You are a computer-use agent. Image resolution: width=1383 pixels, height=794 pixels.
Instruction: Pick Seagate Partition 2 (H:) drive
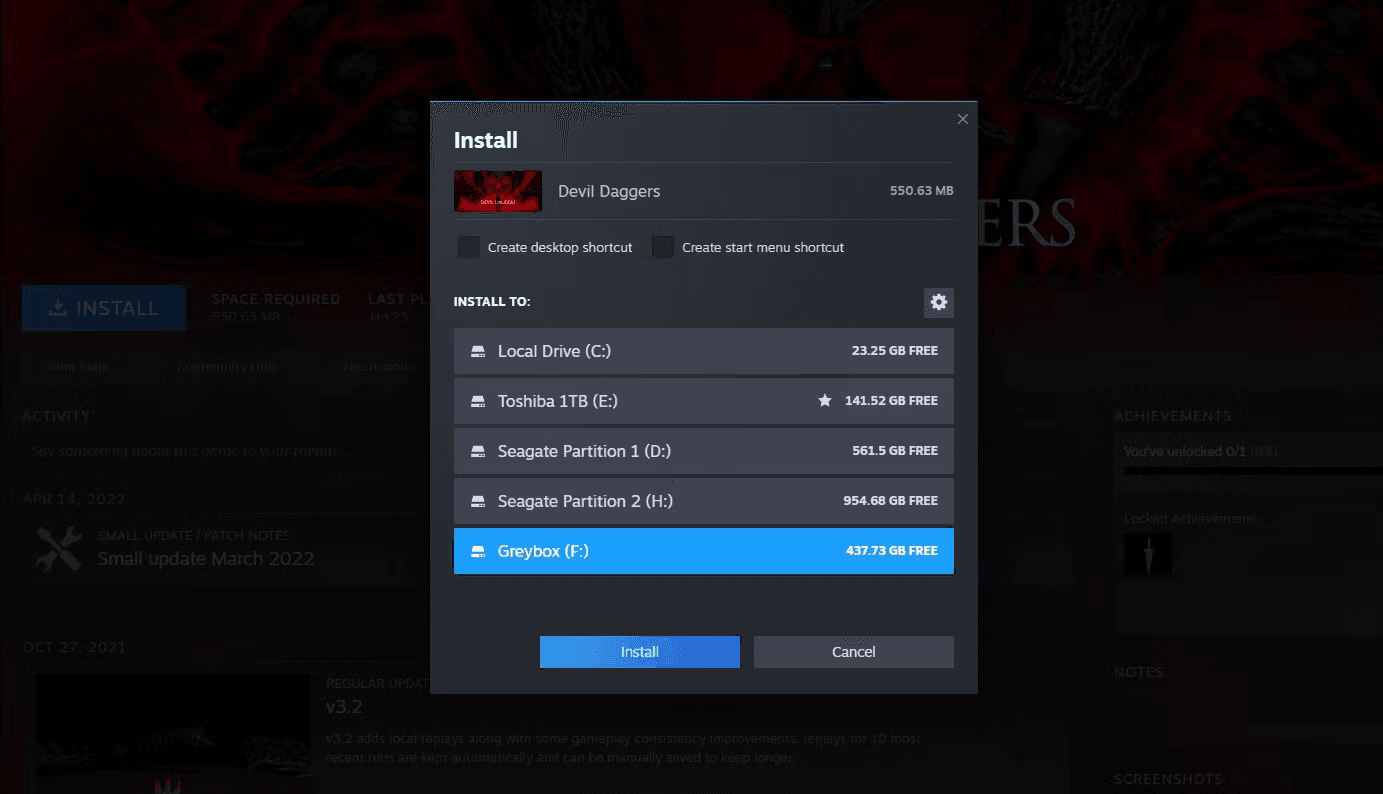pyautogui.click(x=703, y=501)
